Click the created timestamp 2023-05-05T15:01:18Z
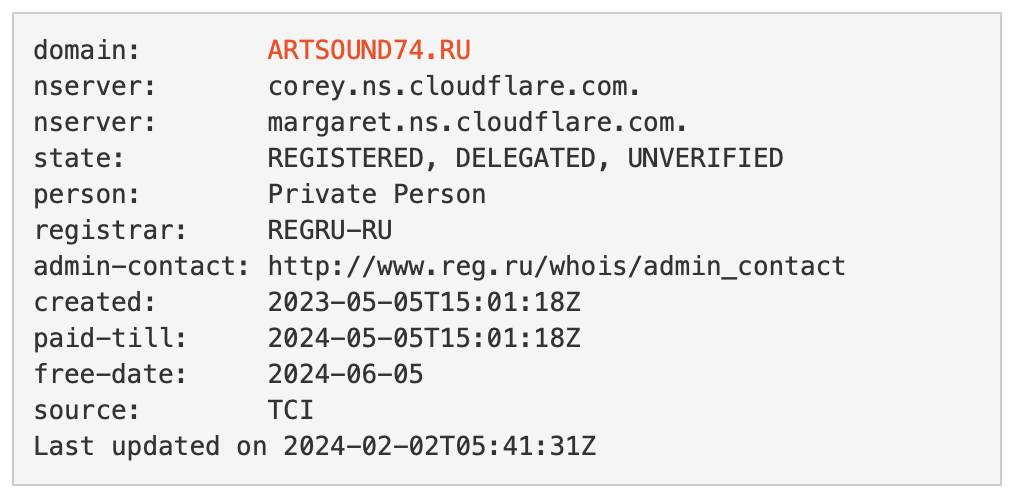 pyautogui.click(x=423, y=302)
